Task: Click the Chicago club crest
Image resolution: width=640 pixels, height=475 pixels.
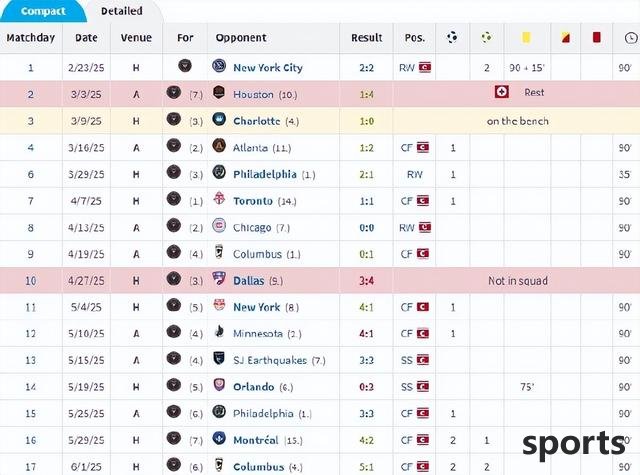Action: point(219,225)
